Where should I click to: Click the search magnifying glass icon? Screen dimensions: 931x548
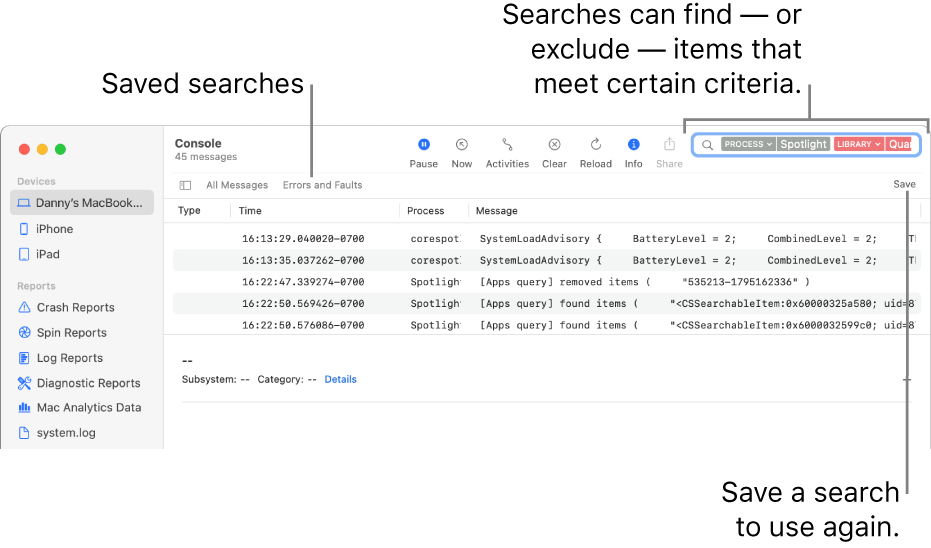coord(707,144)
